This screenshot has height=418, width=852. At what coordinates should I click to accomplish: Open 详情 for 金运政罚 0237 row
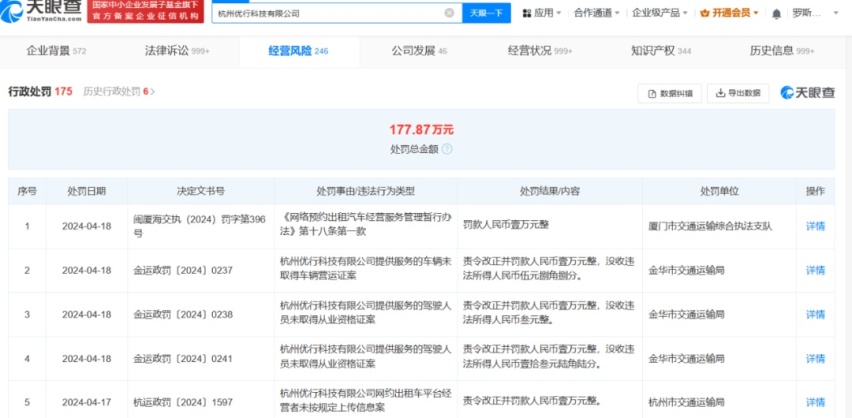tap(815, 270)
